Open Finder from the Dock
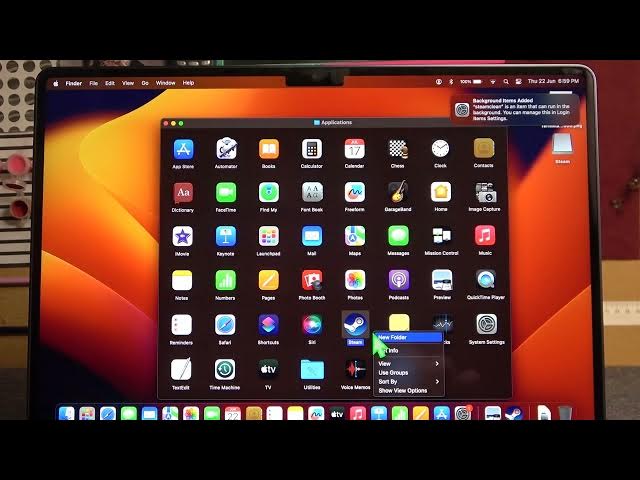The width and height of the screenshot is (640, 480). pyautogui.click(x=67, y=413)
